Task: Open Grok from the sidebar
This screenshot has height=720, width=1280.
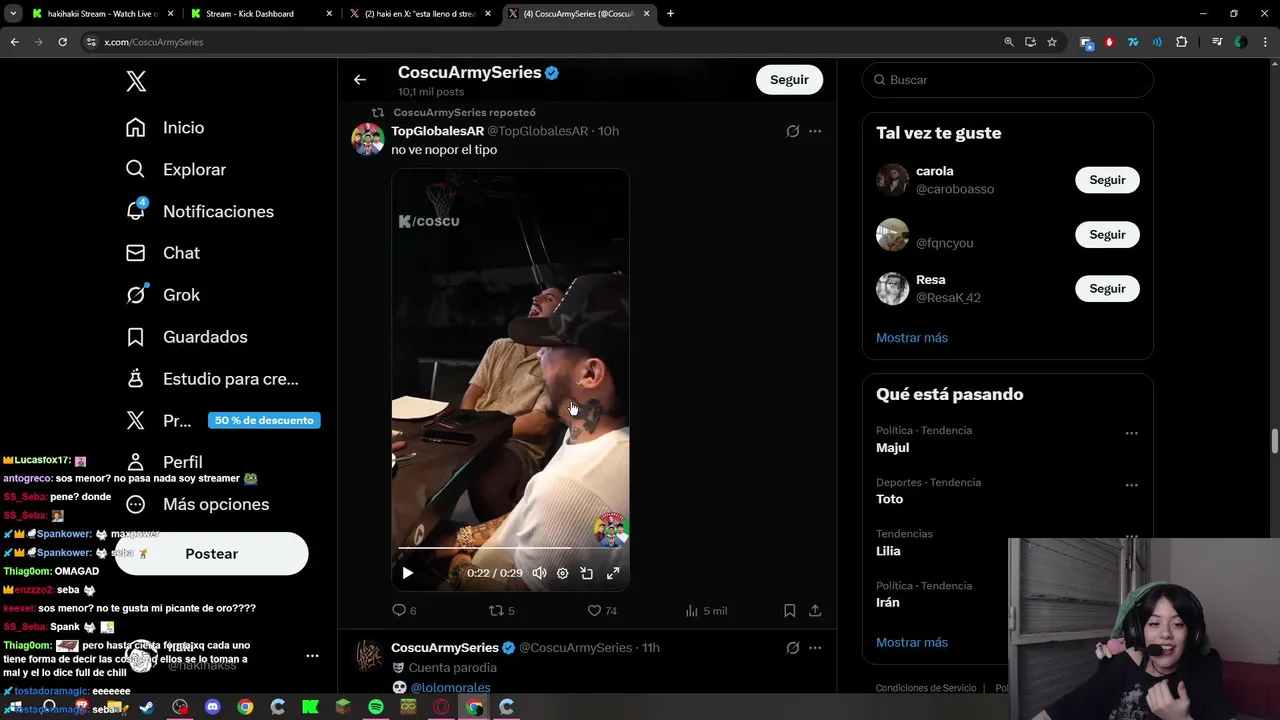Action: coord(163,295)
